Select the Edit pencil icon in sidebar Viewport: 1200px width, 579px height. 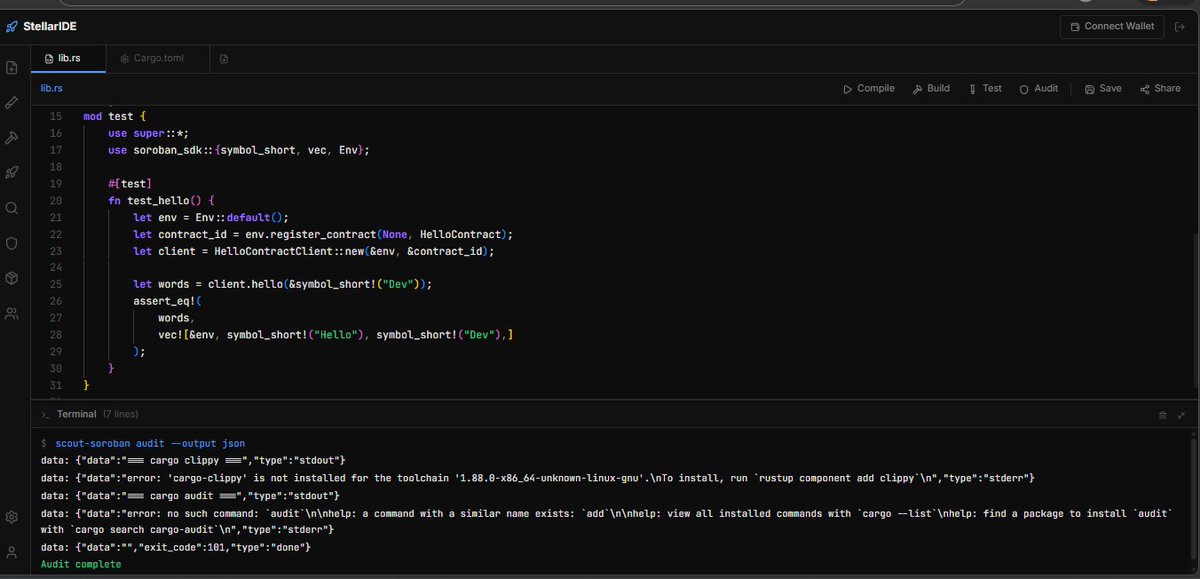point(13,102)
